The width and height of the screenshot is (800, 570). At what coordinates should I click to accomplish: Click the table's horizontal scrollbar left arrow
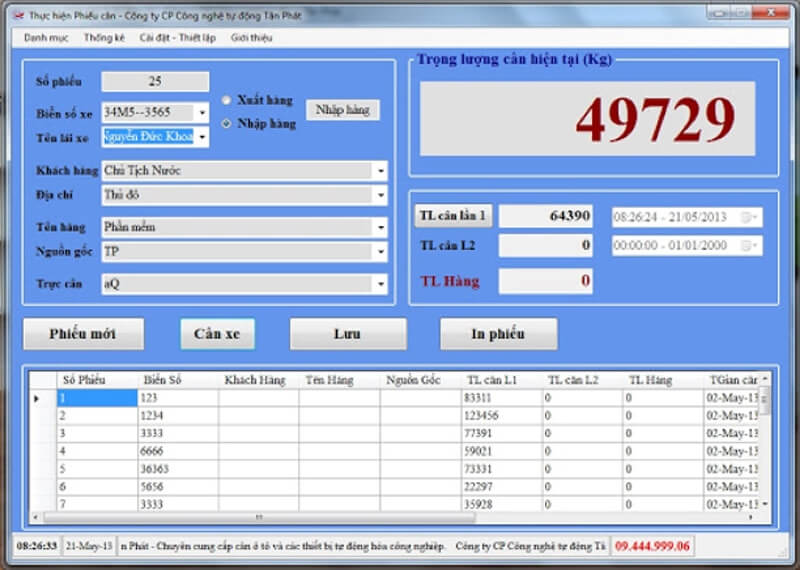pos(37,517)
